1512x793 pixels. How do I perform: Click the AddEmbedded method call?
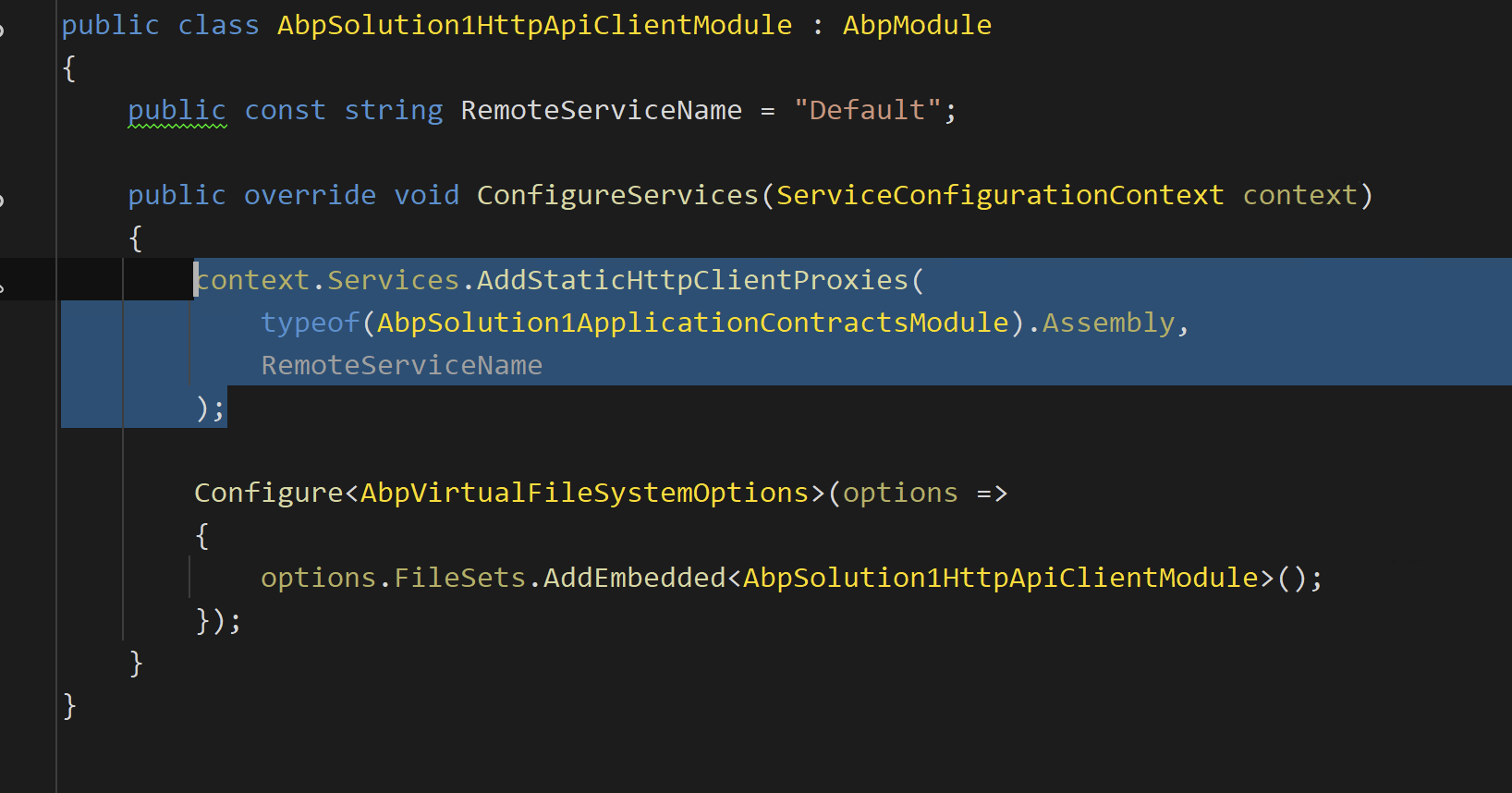click(x=634, y=578)
